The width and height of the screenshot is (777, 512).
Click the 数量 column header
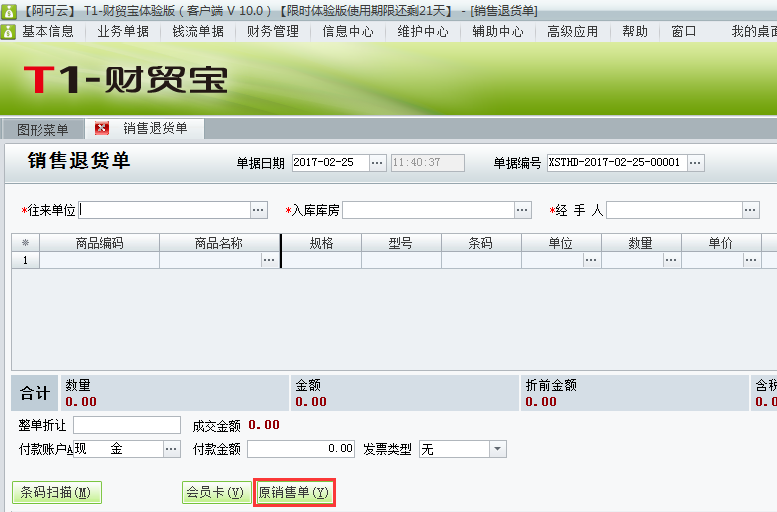coord(641,243)
